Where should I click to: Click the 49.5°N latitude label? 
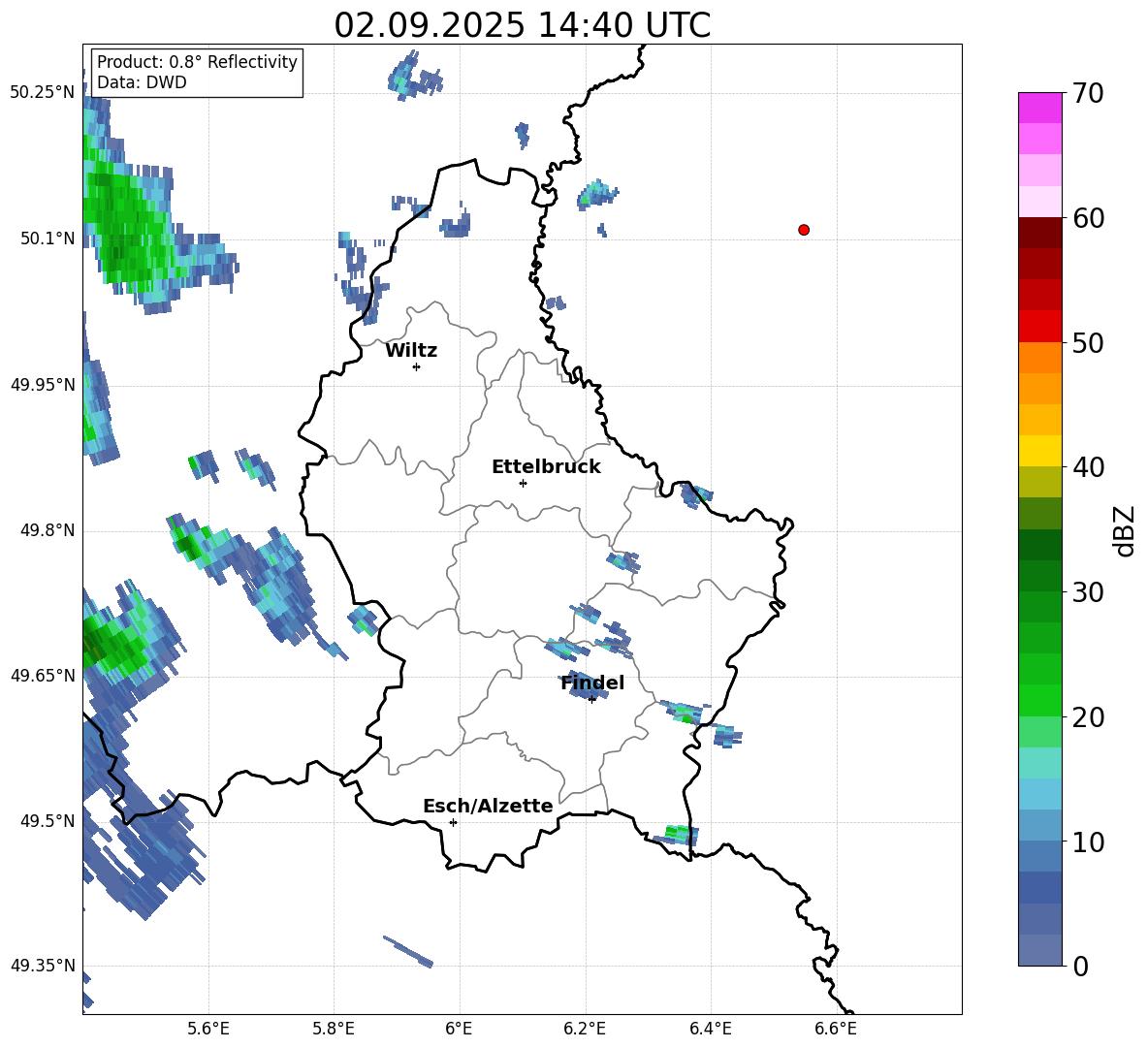click(x=48, y=821)
